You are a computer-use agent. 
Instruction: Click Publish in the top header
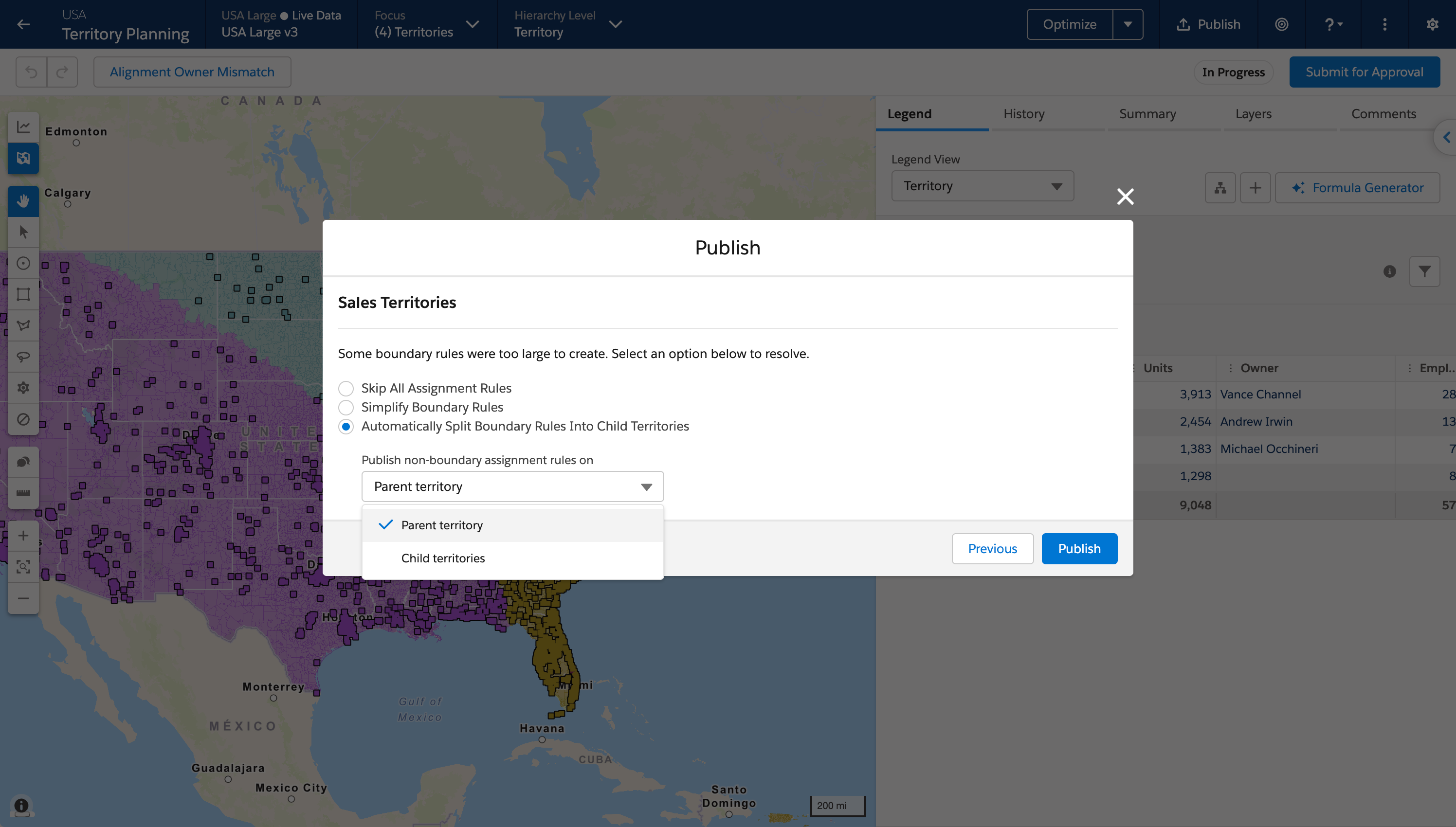click(1208, 24)
